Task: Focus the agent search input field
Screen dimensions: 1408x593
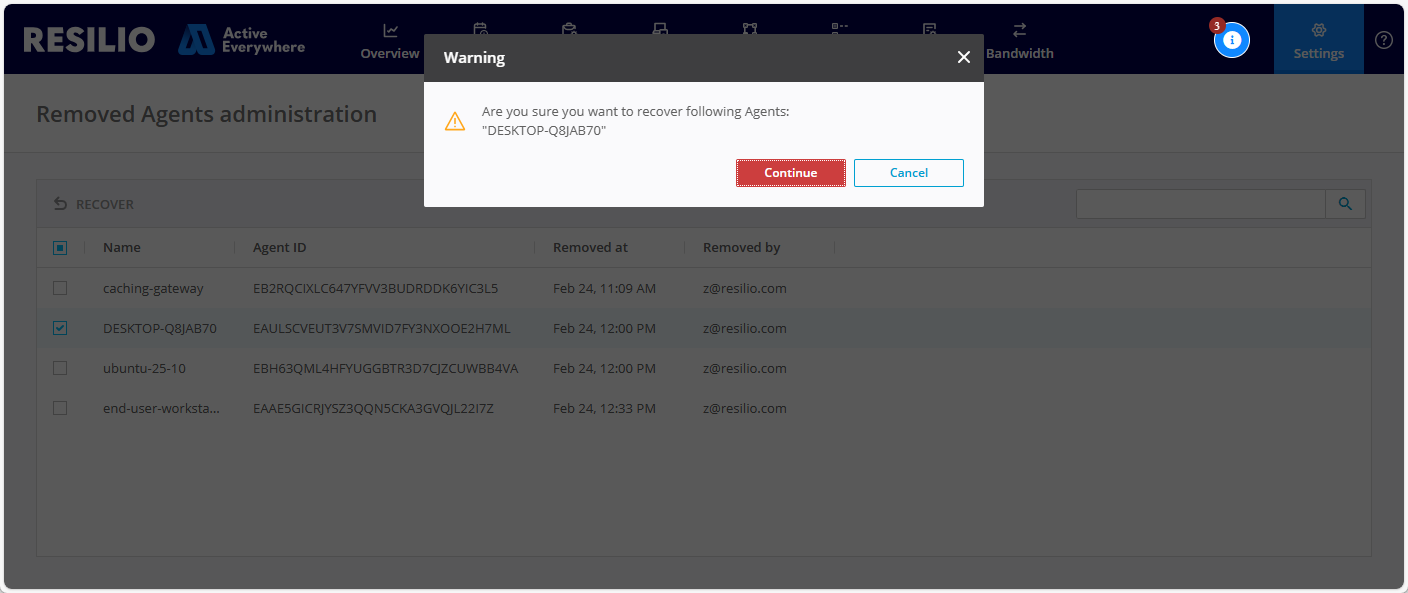Action: coord(1200,204)
